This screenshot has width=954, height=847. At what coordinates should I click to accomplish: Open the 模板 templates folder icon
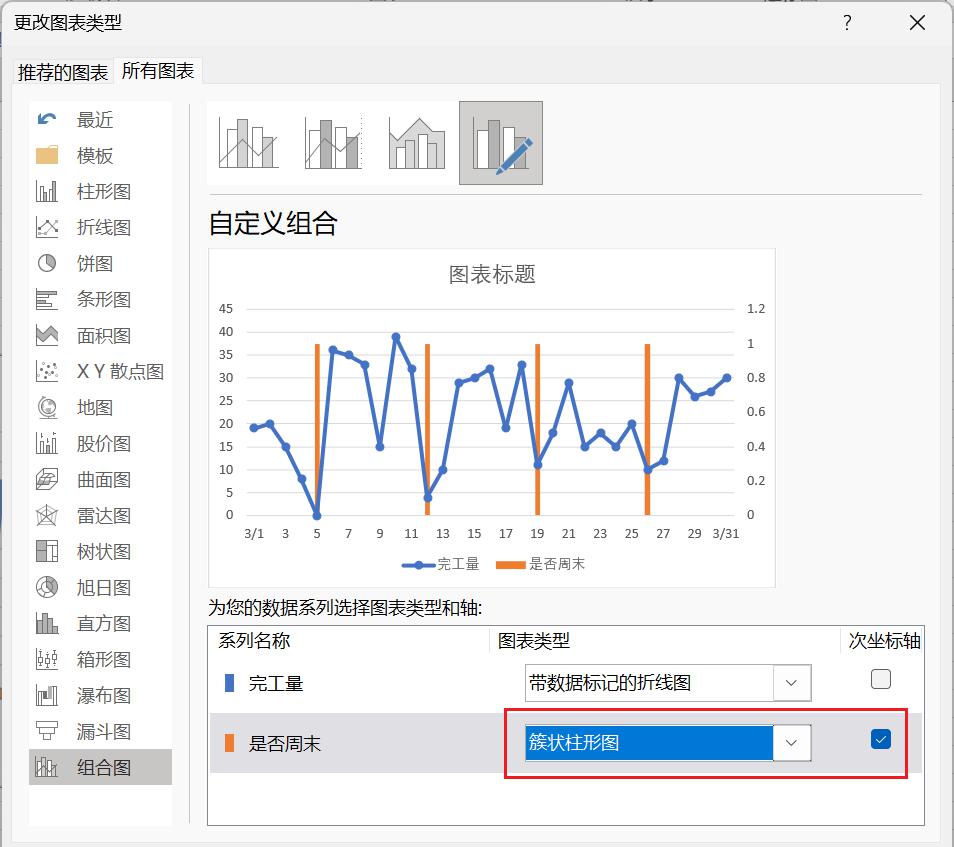coord(47,155)
